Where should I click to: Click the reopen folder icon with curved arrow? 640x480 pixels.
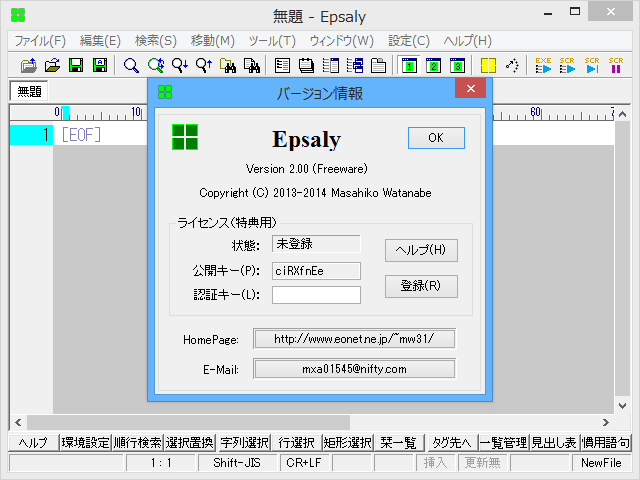[52, 65]
